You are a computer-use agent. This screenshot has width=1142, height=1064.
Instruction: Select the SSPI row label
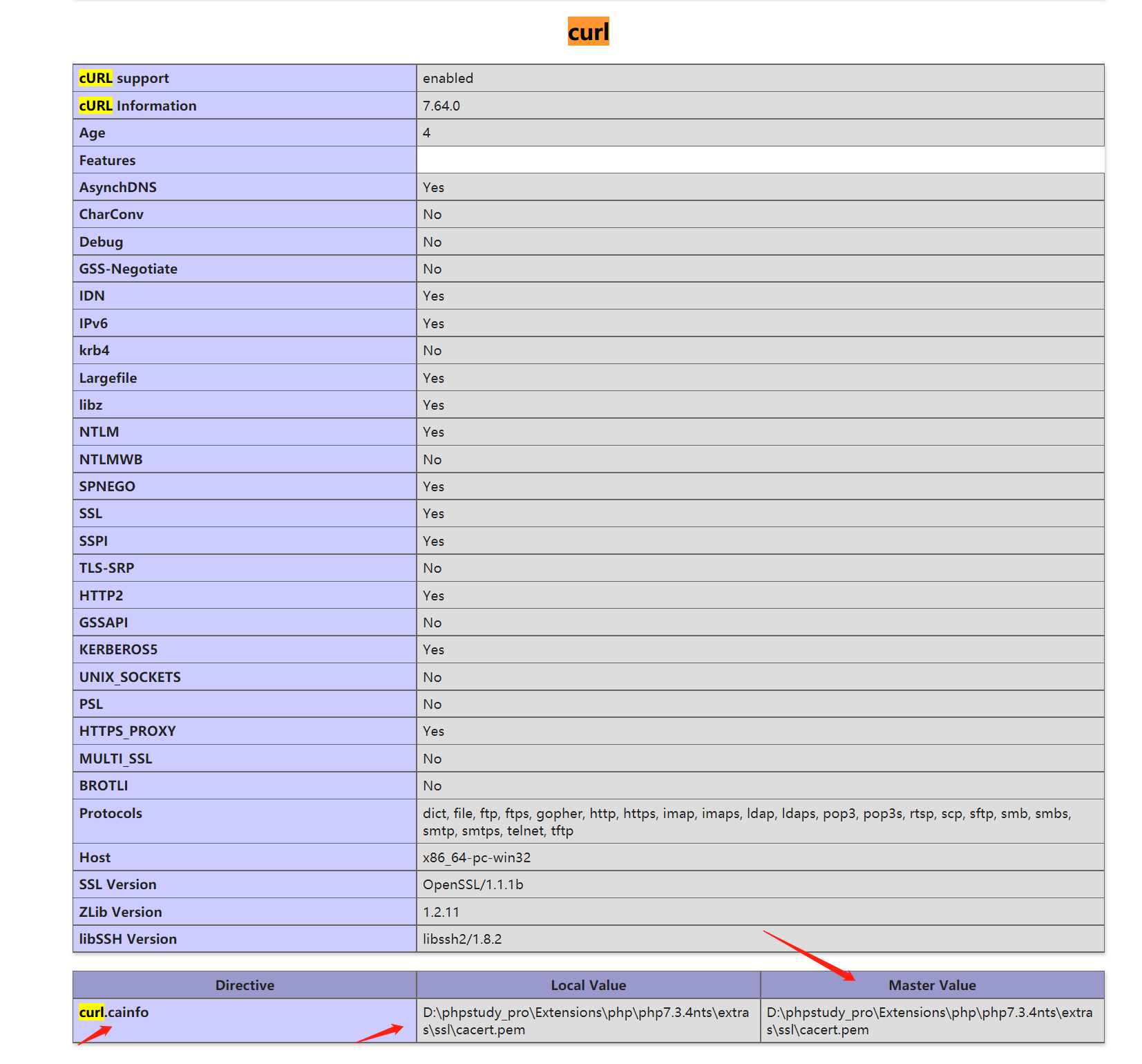(x=93, y=541)
